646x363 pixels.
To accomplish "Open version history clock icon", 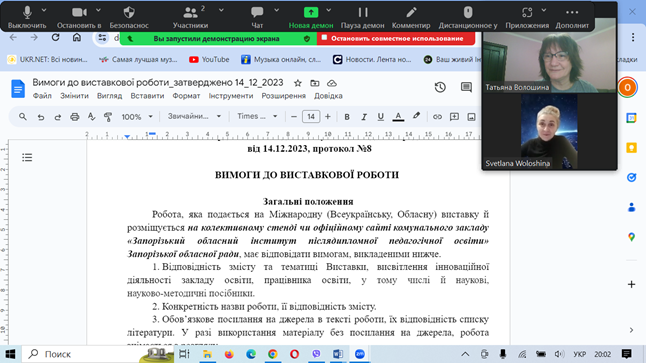I will click(440, 87).
